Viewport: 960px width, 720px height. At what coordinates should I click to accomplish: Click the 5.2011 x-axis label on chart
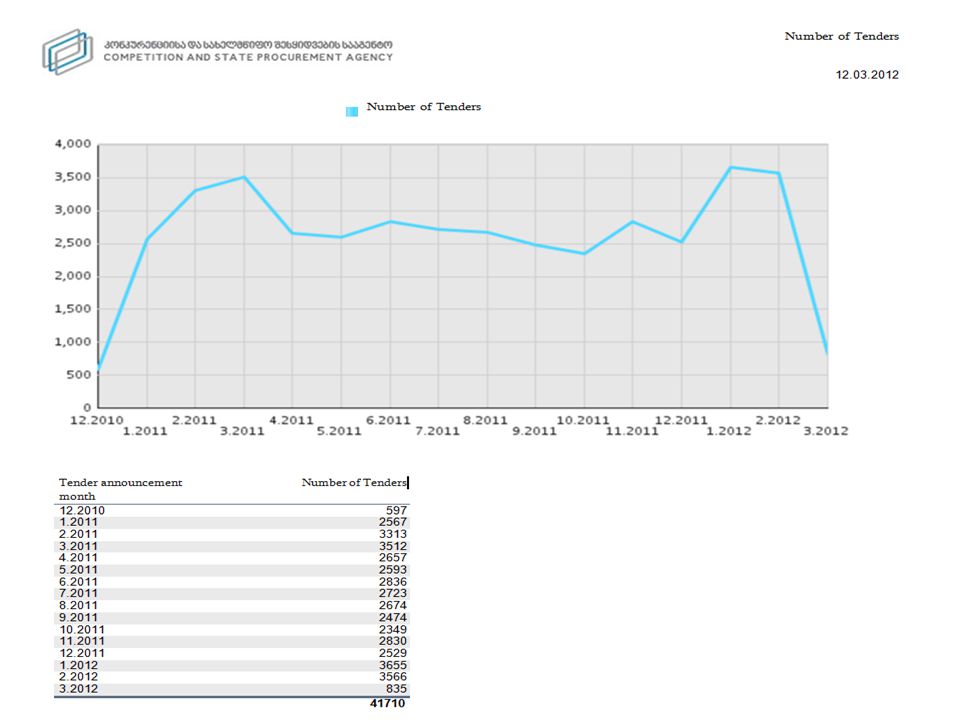click(x=340, y=431)
